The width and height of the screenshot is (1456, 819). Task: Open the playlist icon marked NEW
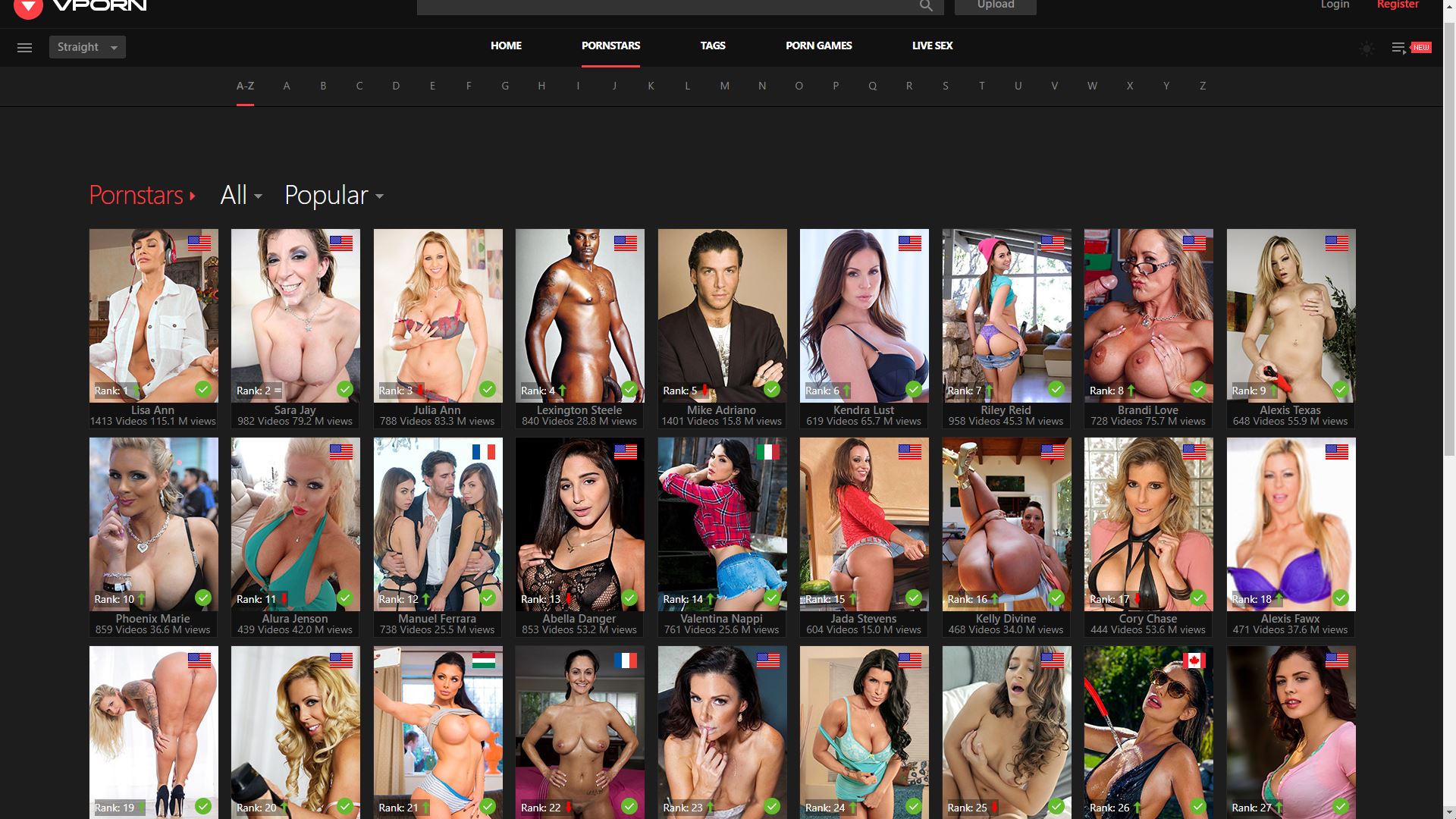(x=1399, y=48)
